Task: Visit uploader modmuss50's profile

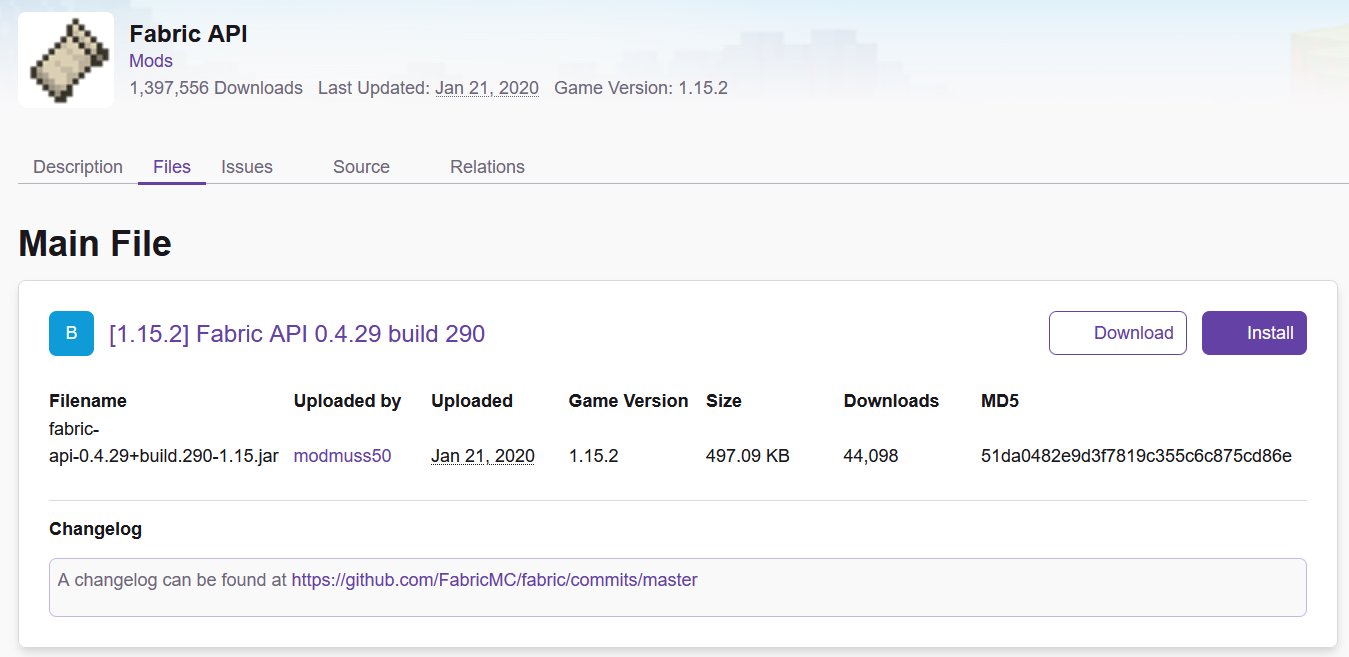Action: tap(342, 456)
